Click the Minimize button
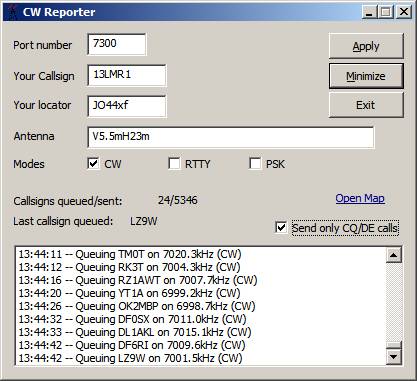Screen dimensions: 417x381 (366, 76)
